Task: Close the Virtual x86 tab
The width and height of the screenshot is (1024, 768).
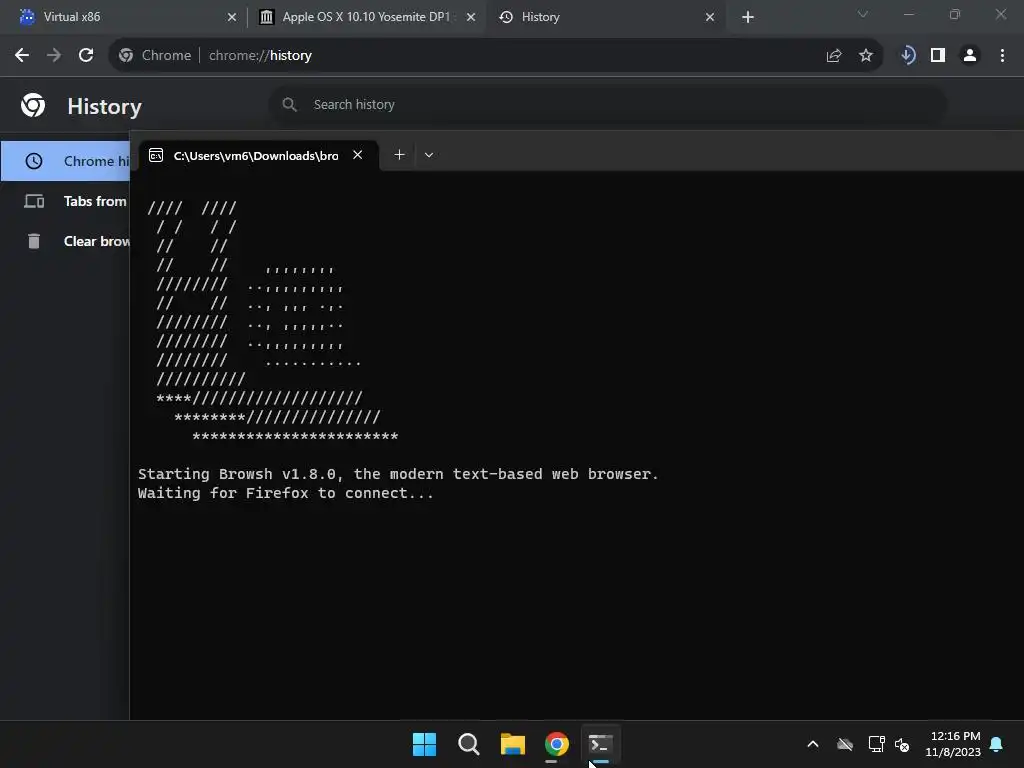Action: (232, 17)
